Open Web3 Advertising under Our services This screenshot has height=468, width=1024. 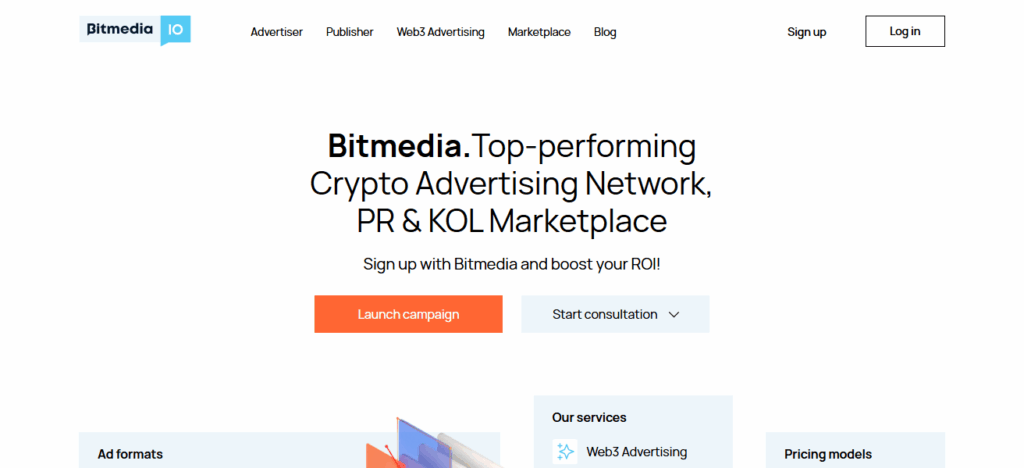tap(636, 452)
